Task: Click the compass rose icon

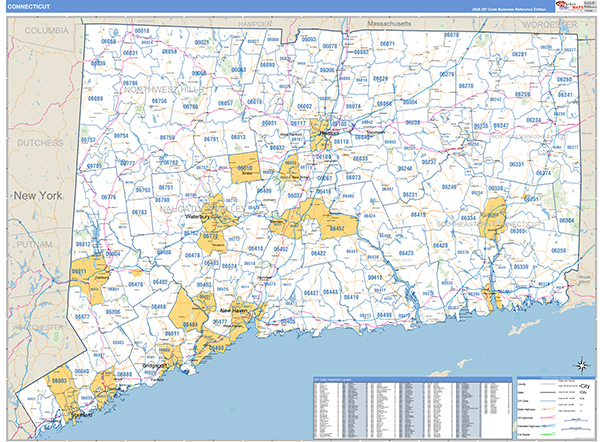Action: pos(581,365)
